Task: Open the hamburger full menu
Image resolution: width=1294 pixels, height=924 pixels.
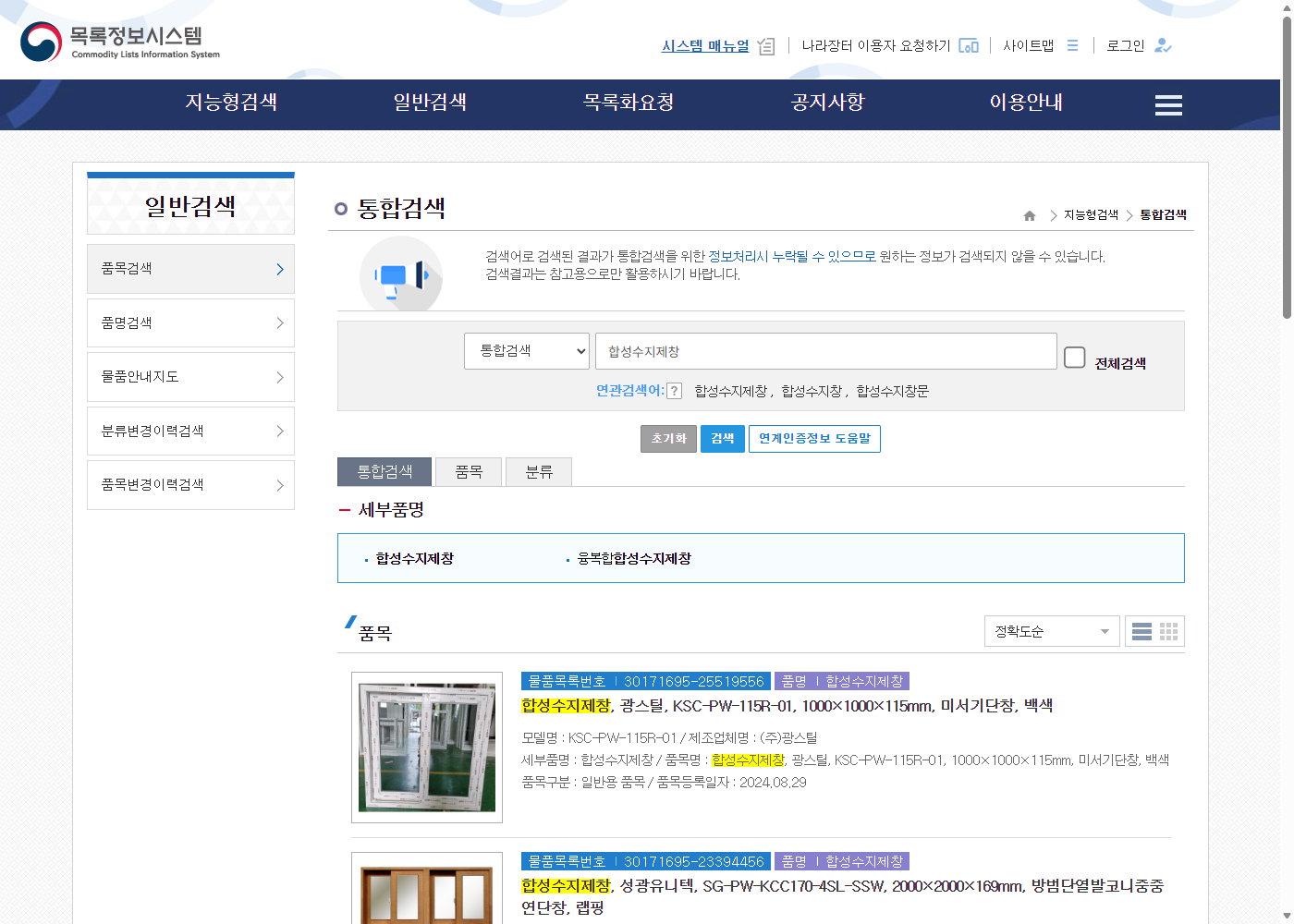Action: click(1168, 105)
